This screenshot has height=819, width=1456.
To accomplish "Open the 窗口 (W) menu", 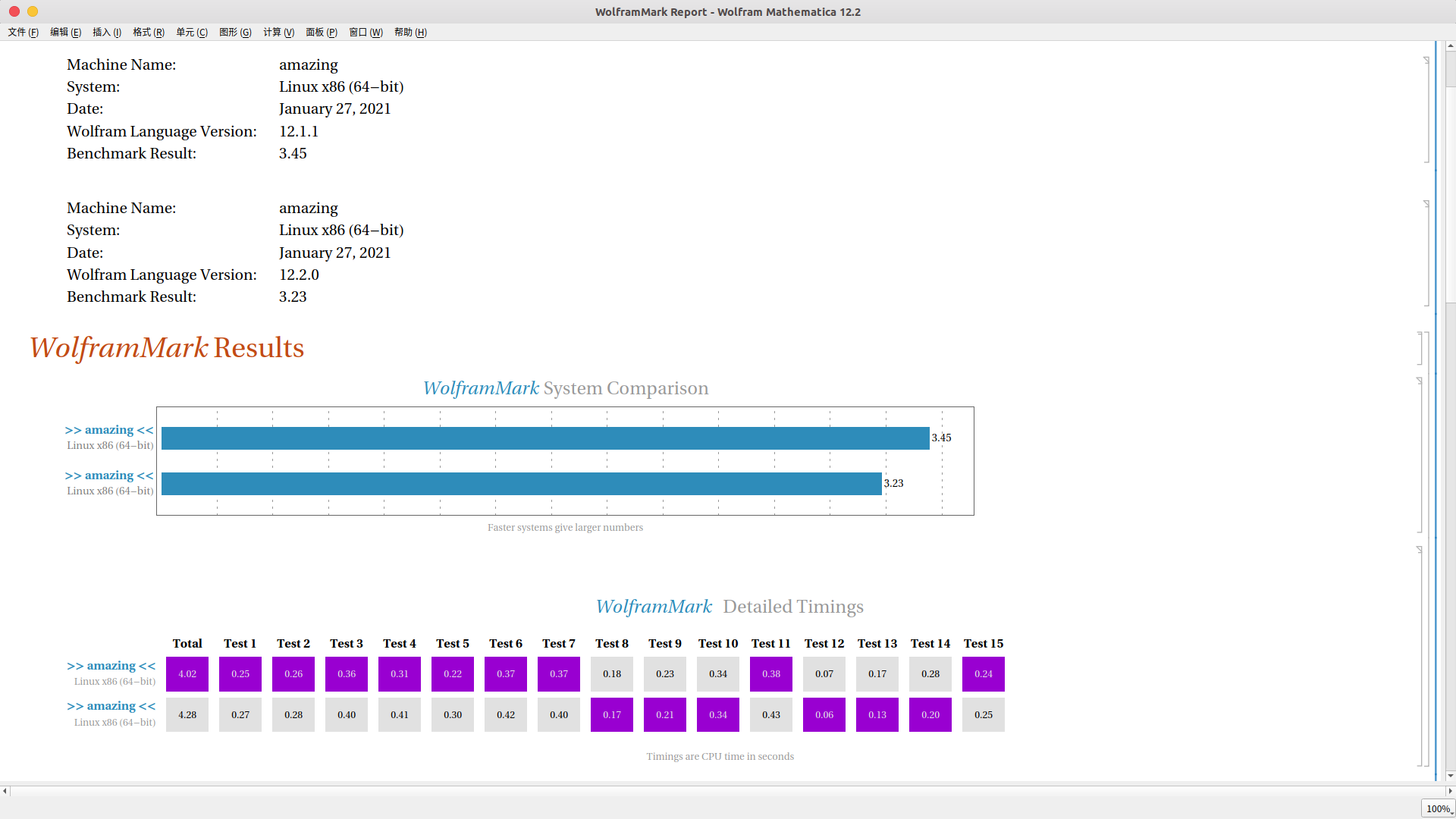I will point(366,32).
